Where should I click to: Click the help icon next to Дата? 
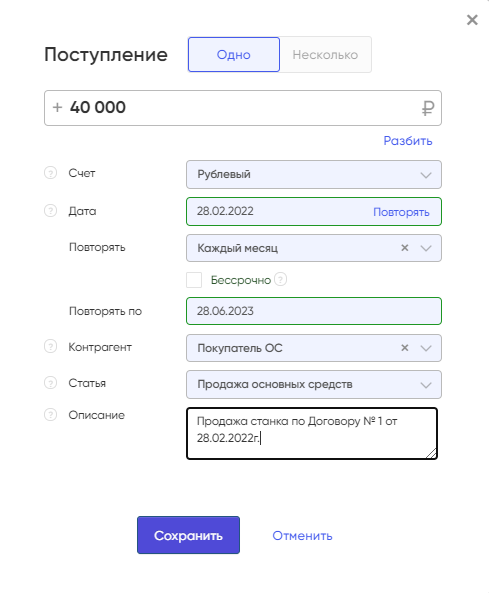click(x=50, y=211)
